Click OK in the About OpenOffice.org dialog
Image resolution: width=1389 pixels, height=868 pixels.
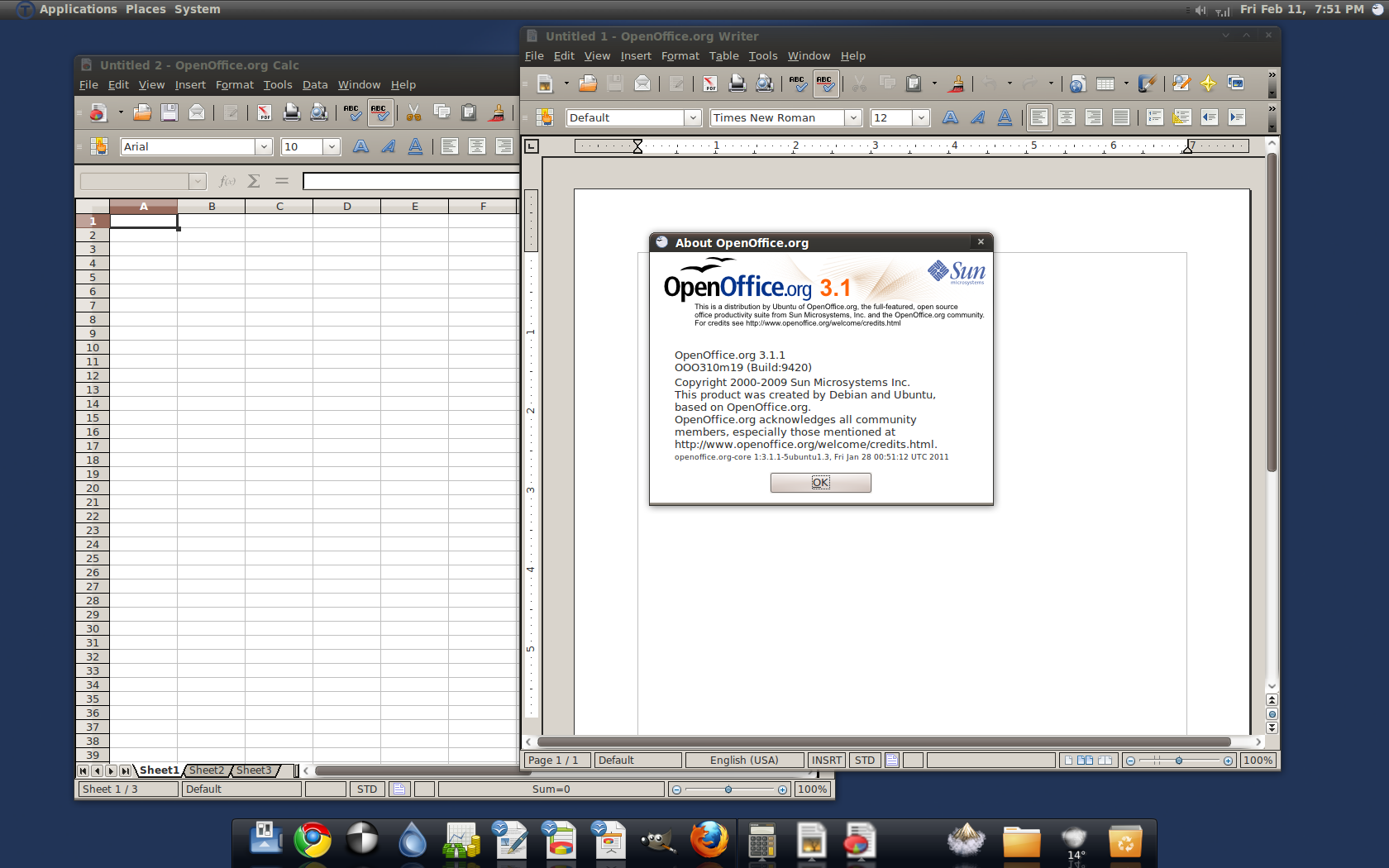point(820,483)
